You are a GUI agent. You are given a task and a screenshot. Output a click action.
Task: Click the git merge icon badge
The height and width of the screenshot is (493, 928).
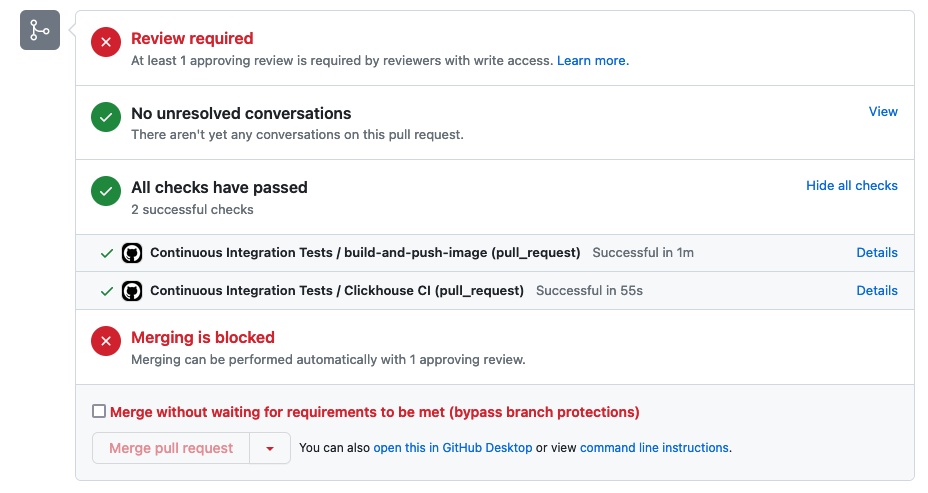(40, 30)
